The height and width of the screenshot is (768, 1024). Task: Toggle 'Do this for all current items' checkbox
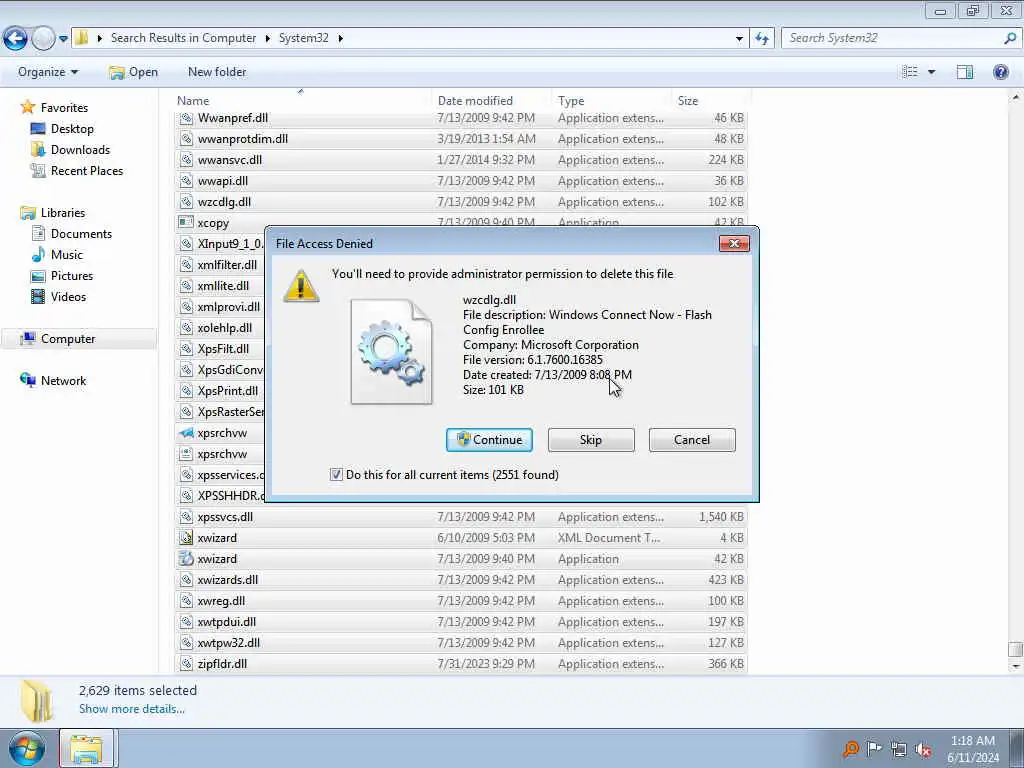[336, 475]
